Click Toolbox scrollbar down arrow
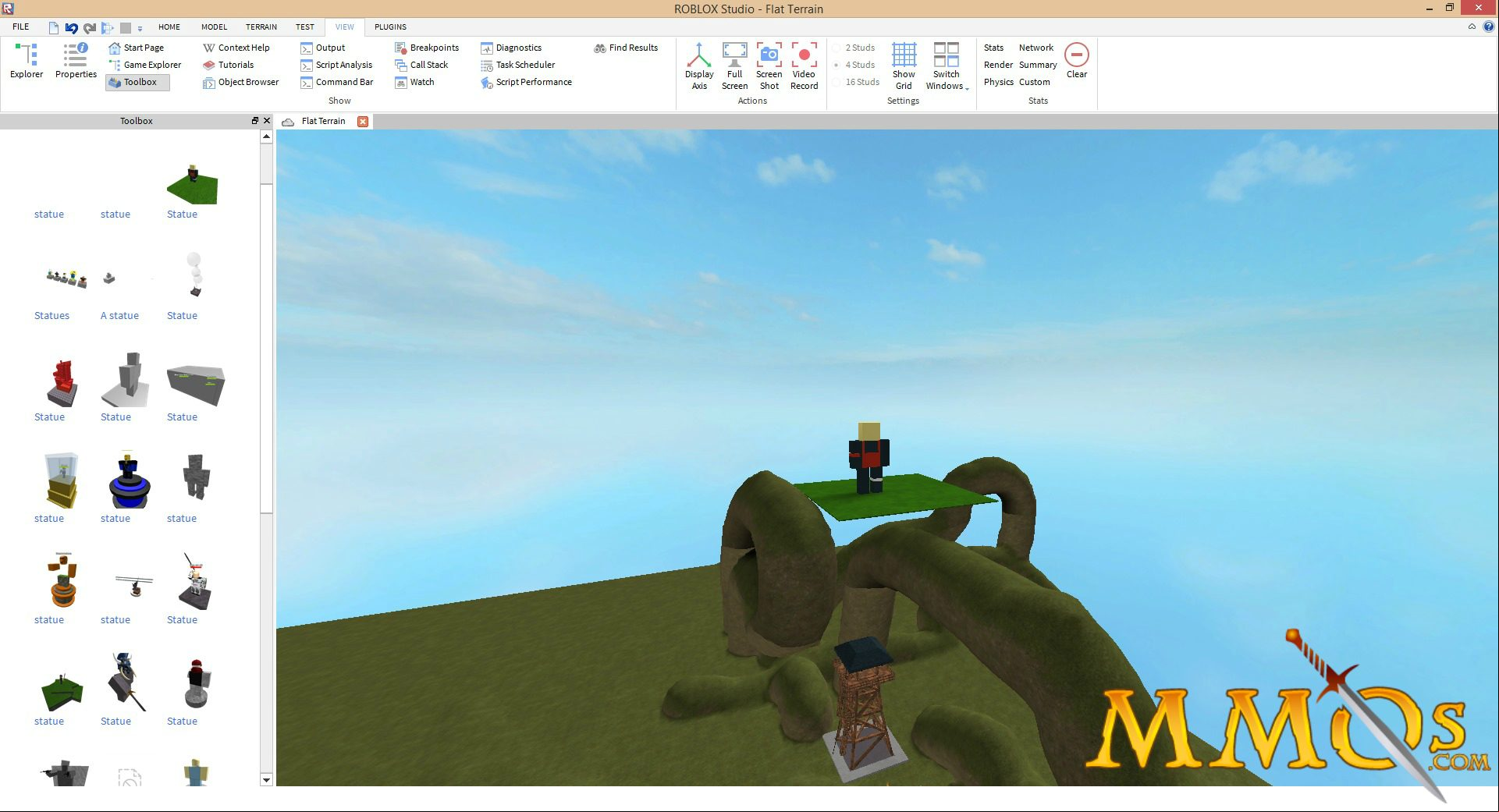This screenshot has height=812, width=1499. 266,780
